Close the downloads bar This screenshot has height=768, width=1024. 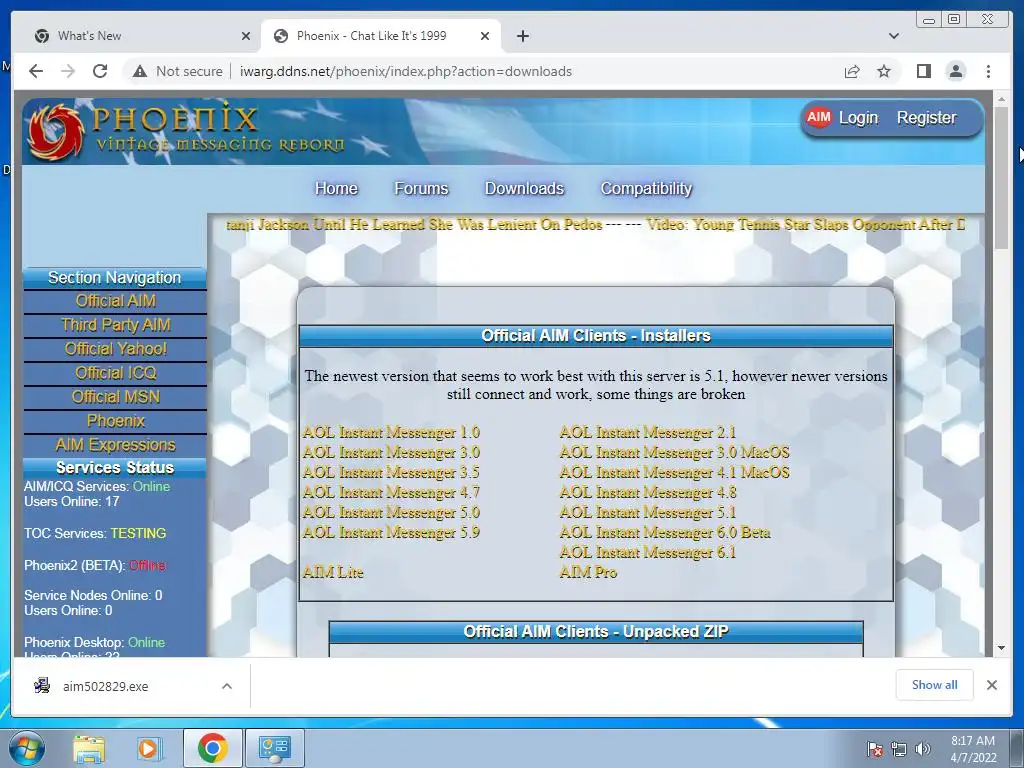[991, 685]
